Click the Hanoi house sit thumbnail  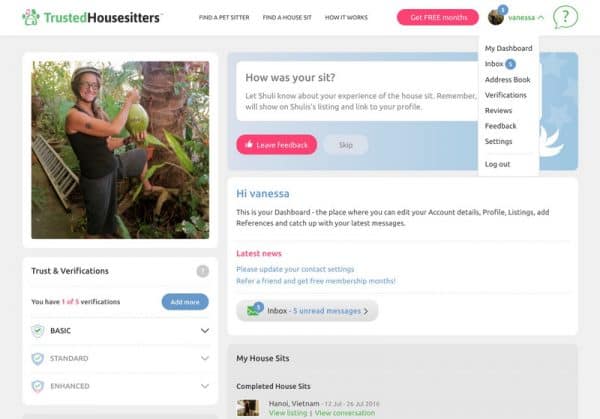point(248,408)
